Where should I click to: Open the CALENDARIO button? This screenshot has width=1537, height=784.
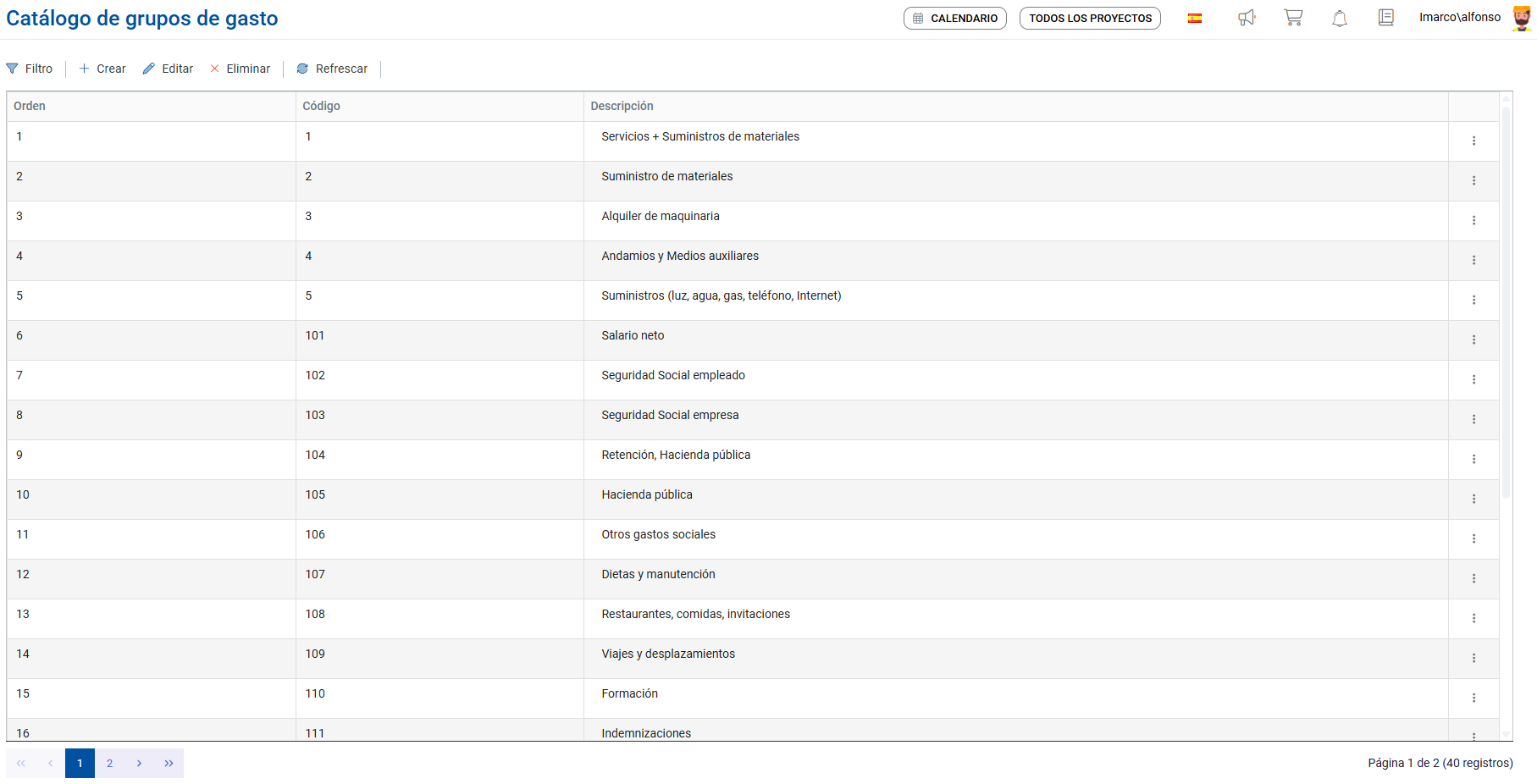tap(954, 18)
